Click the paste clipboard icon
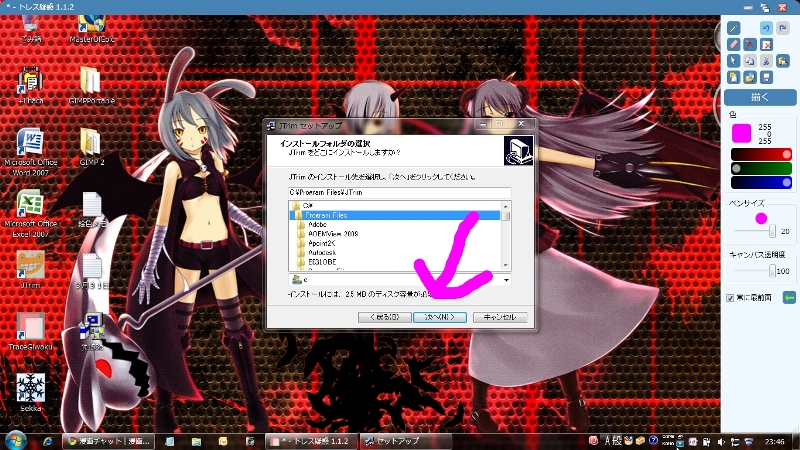The image size is (800, 450). tap(783, 61)
